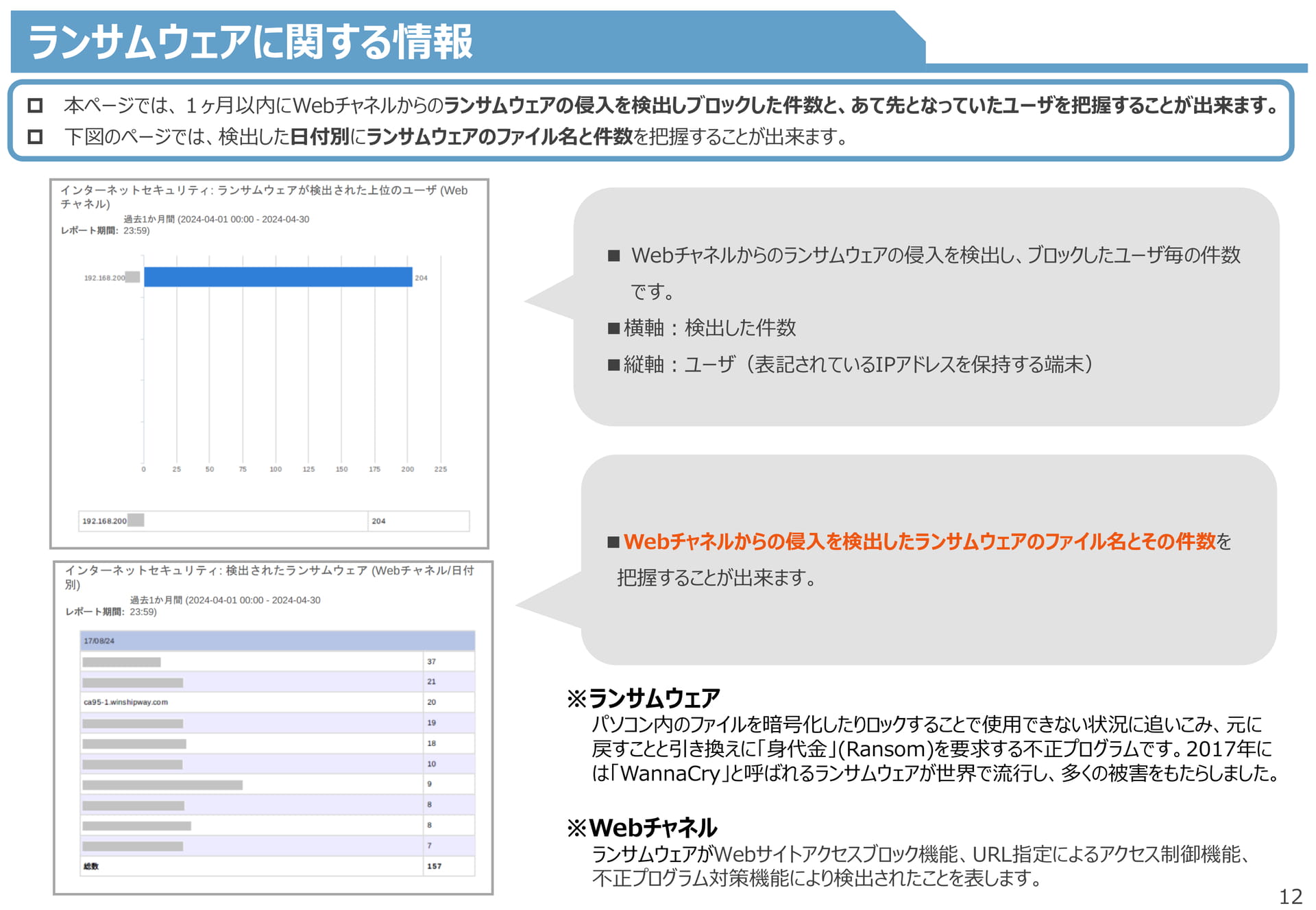This screenshot has width=1316, height=910.
Task: Click the count "7" in the ransomware table
Action: (429, 846)
